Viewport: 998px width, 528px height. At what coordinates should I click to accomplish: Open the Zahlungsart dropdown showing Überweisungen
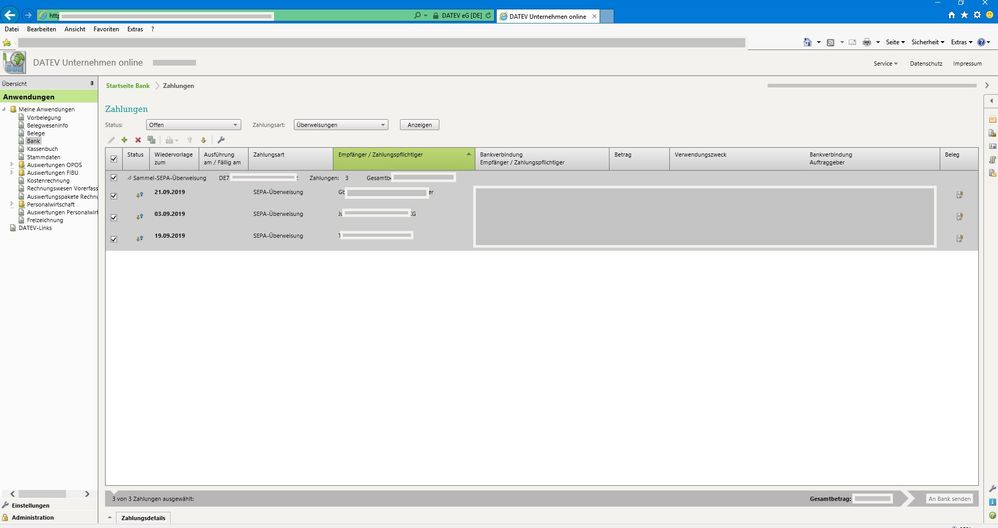click(341, 125)
